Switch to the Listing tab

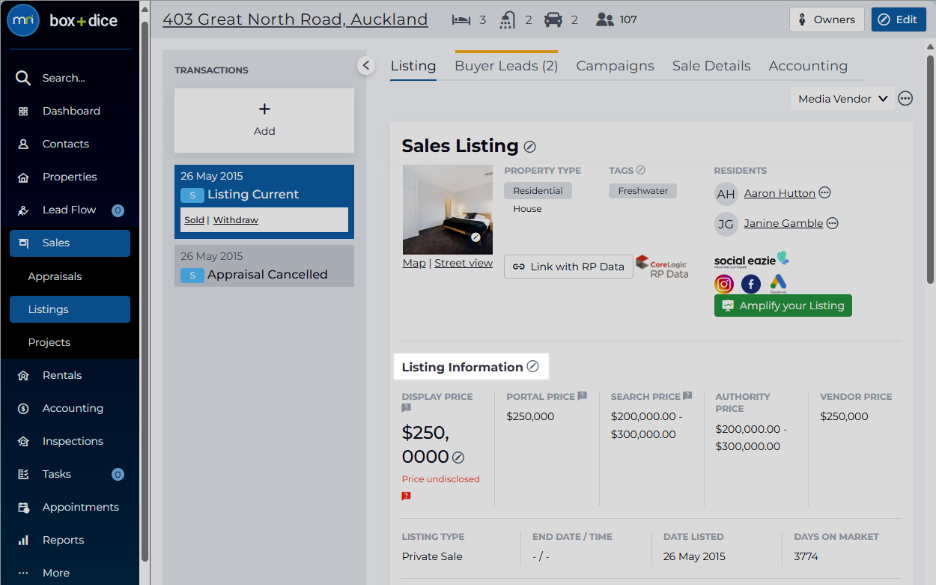click(413, 66)
